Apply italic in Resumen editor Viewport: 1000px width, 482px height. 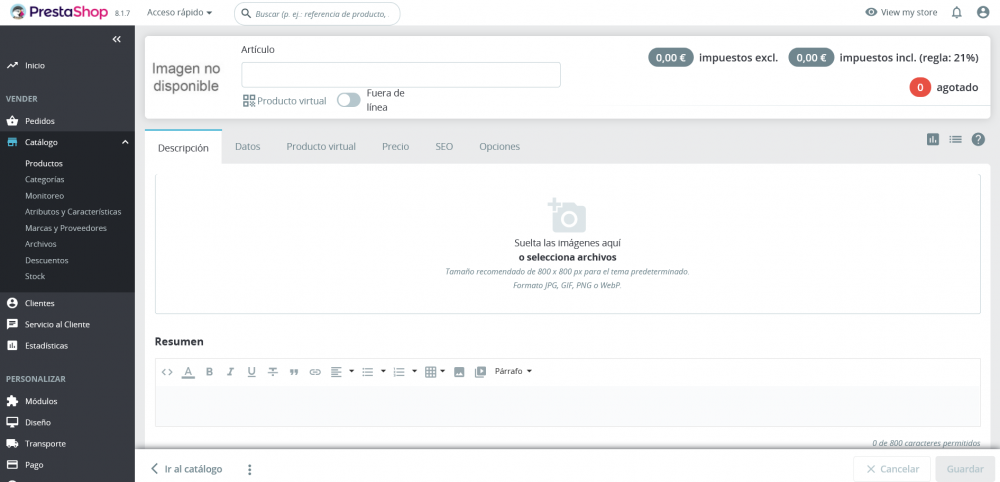(x=230, y=372)
